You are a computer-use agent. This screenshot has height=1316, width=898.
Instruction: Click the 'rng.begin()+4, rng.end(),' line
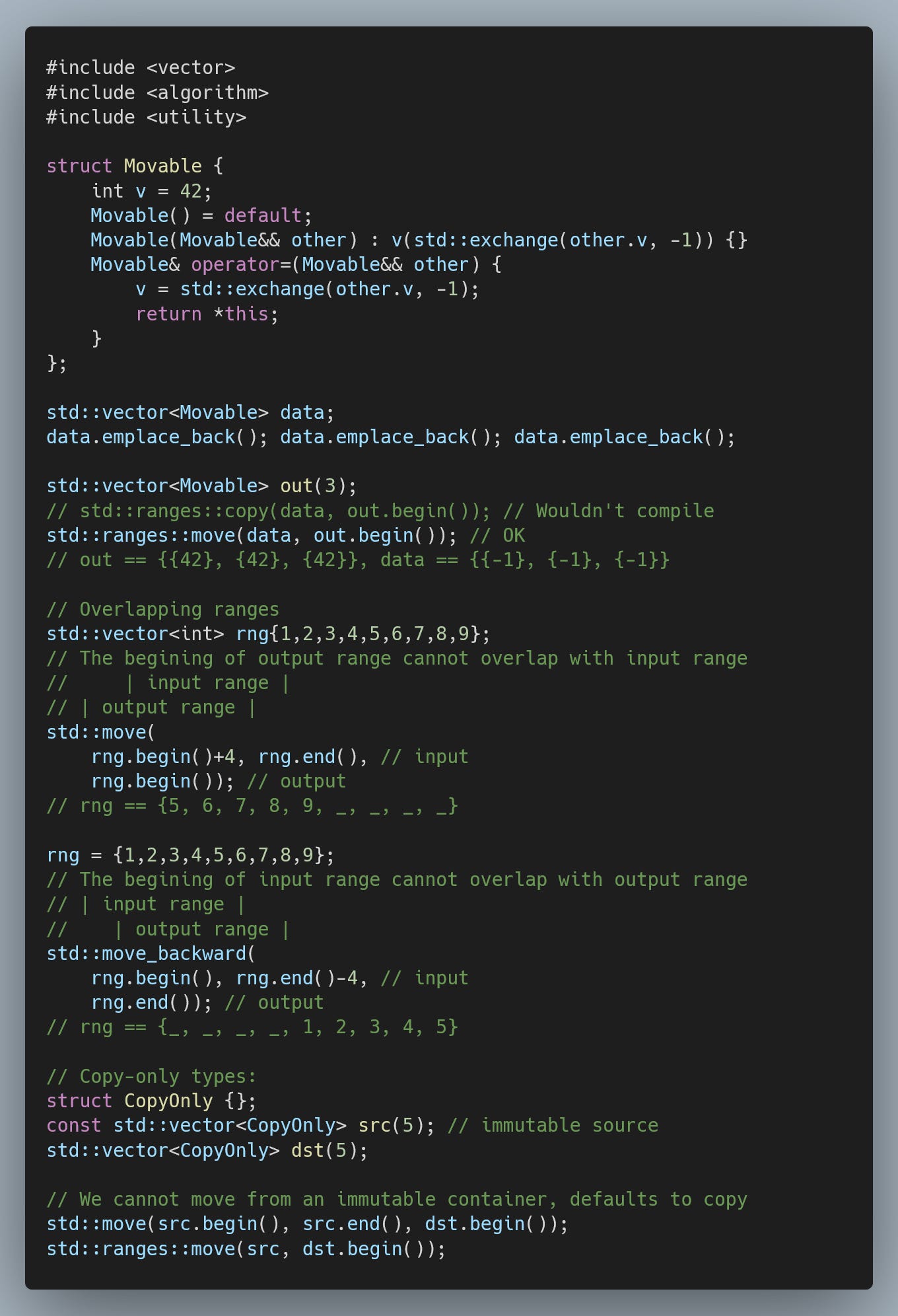pos(279,756)
